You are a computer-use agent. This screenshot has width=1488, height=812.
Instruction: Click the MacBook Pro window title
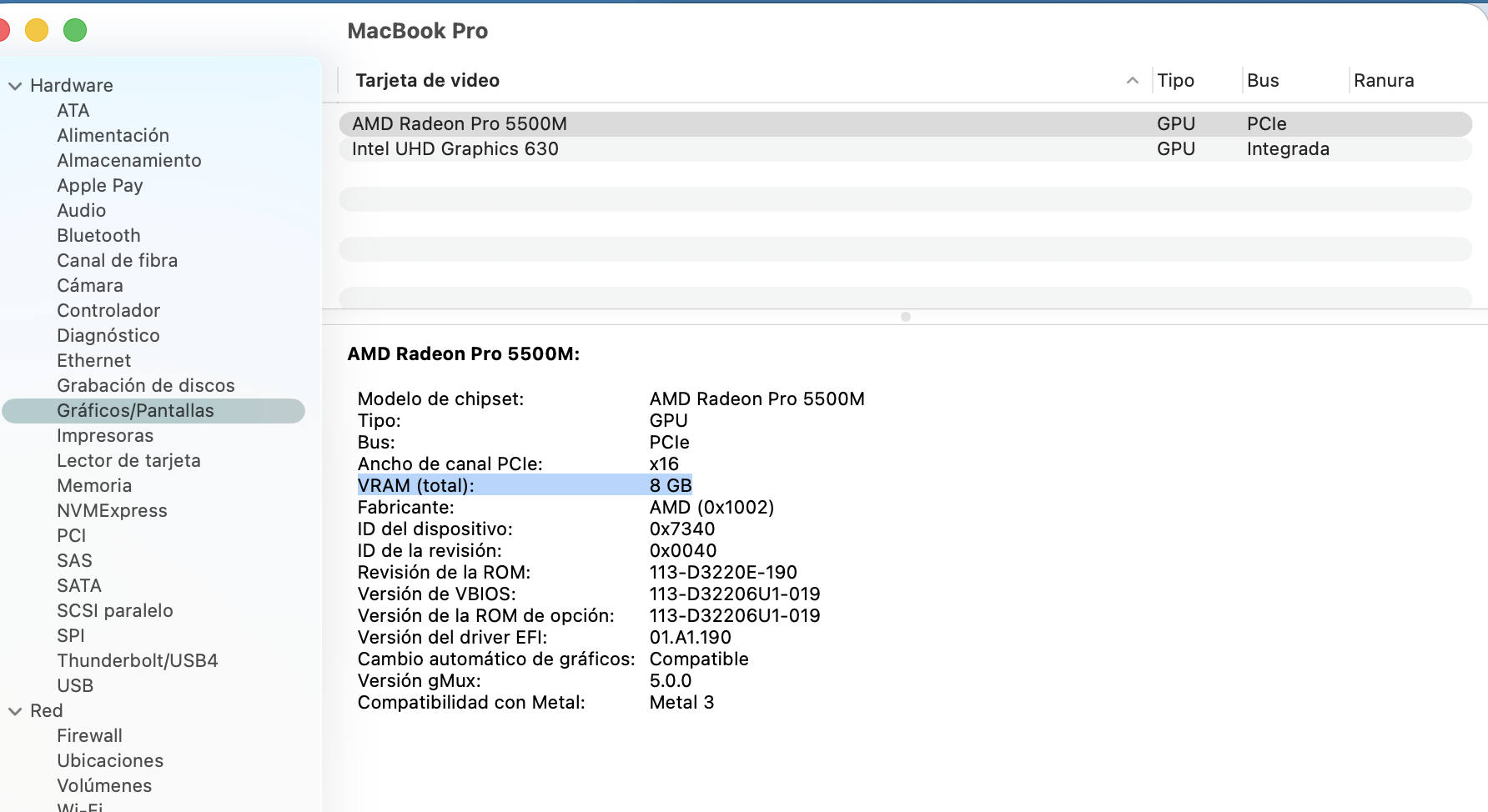[418, 31]
